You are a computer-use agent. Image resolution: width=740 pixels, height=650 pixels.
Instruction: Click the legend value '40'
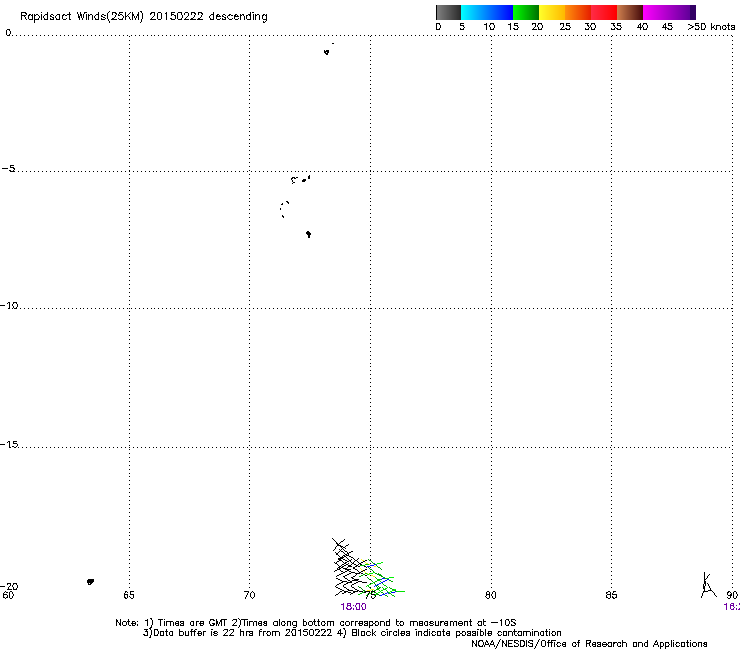tap(642, 27)
